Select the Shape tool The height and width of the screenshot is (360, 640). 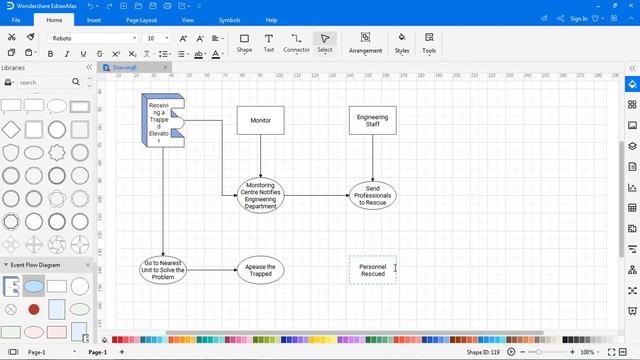(x=244, y=43)
